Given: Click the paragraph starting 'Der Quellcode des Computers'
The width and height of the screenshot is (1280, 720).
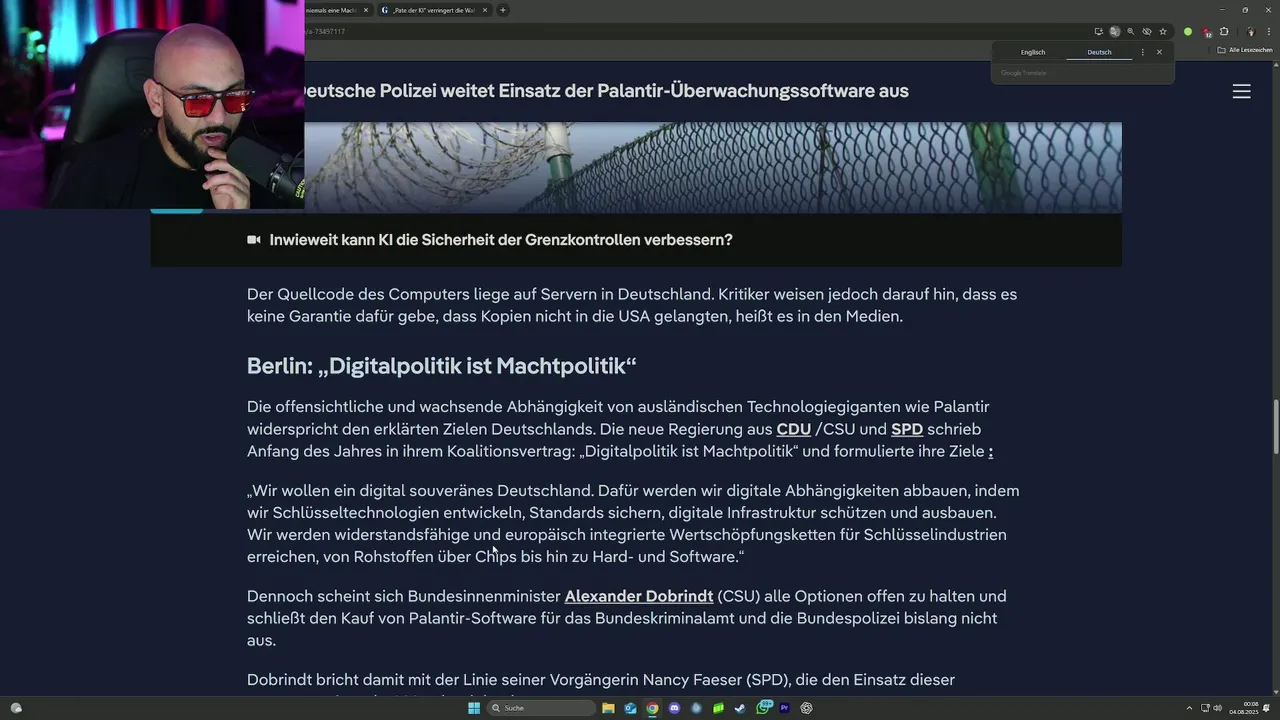Looking at the screenshot, I should coord(632,305).
